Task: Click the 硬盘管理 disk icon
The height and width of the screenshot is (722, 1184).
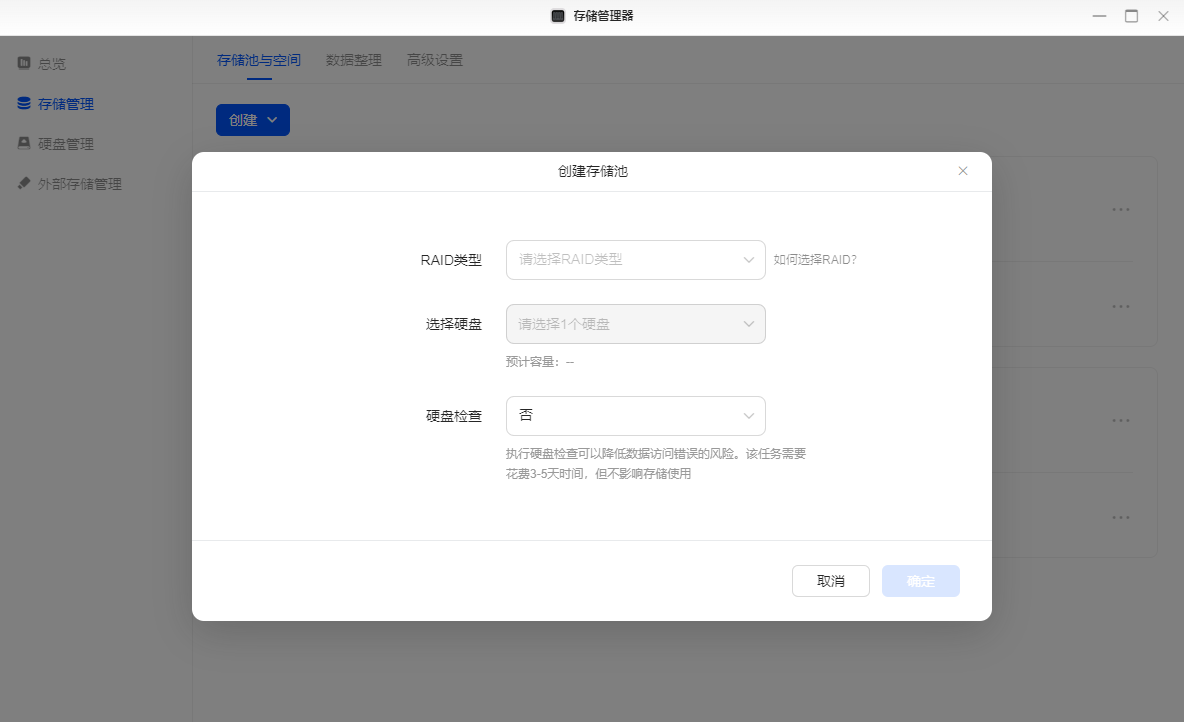Action: [24, 143]
